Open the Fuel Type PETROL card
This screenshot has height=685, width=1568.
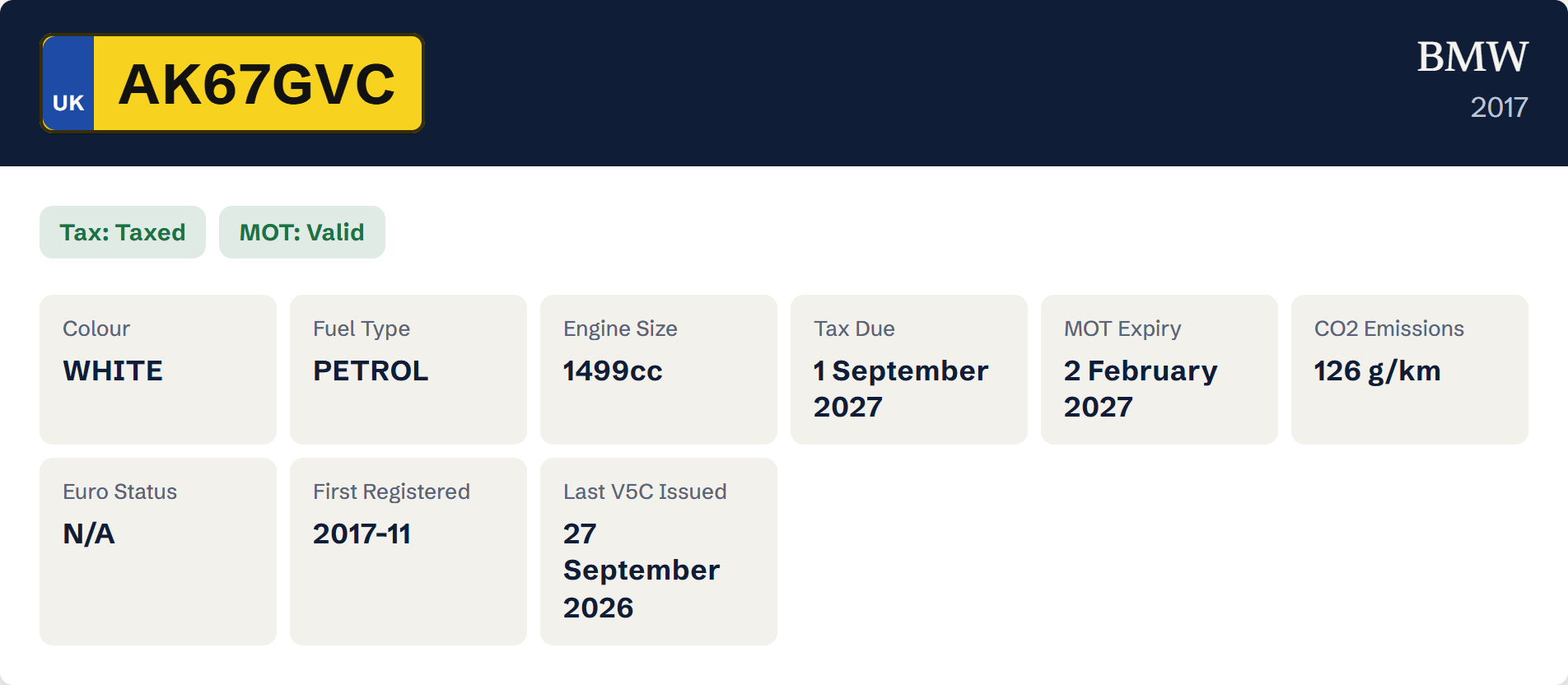(408, 370)
